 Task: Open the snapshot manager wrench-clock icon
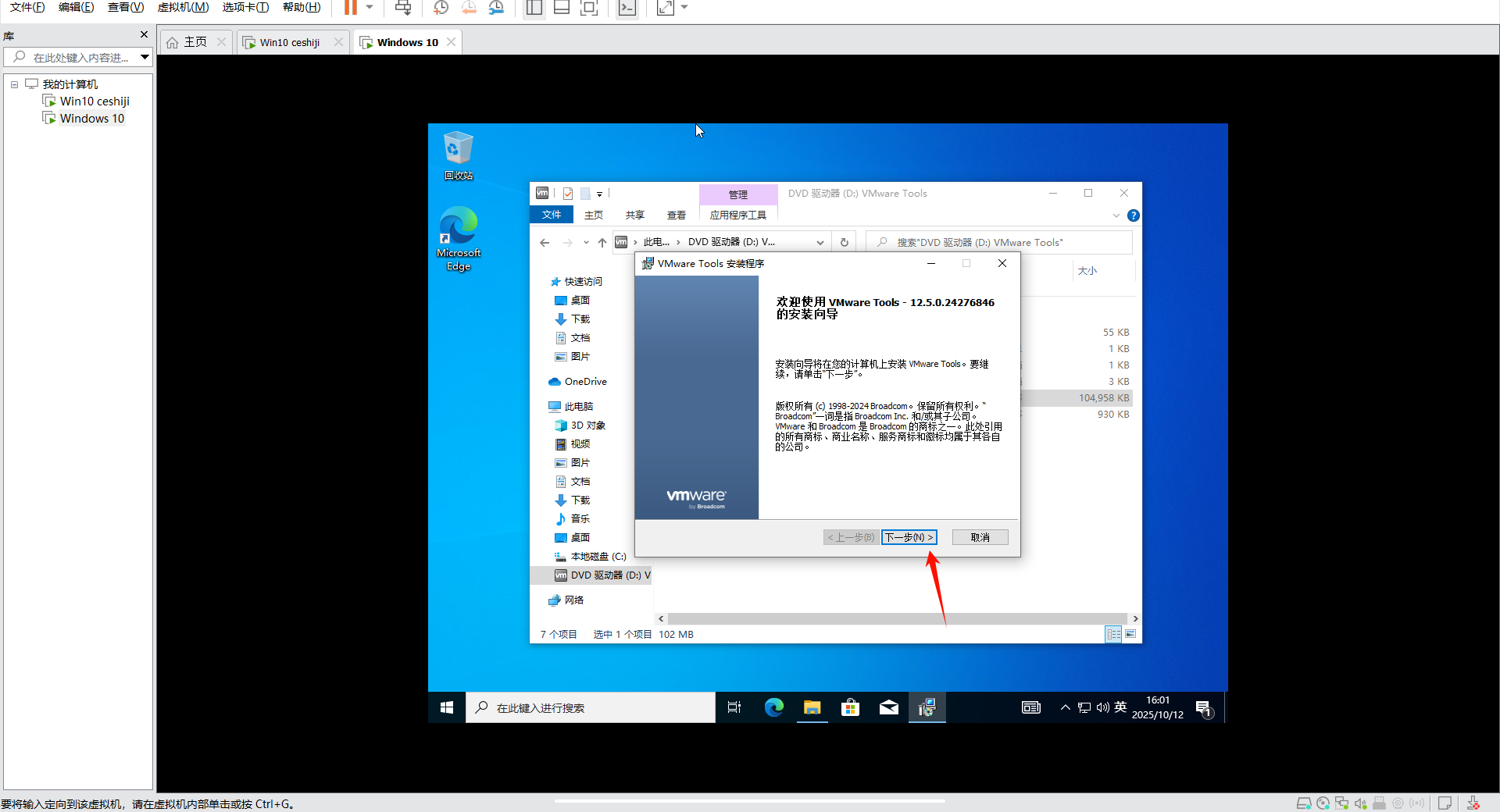496,8
